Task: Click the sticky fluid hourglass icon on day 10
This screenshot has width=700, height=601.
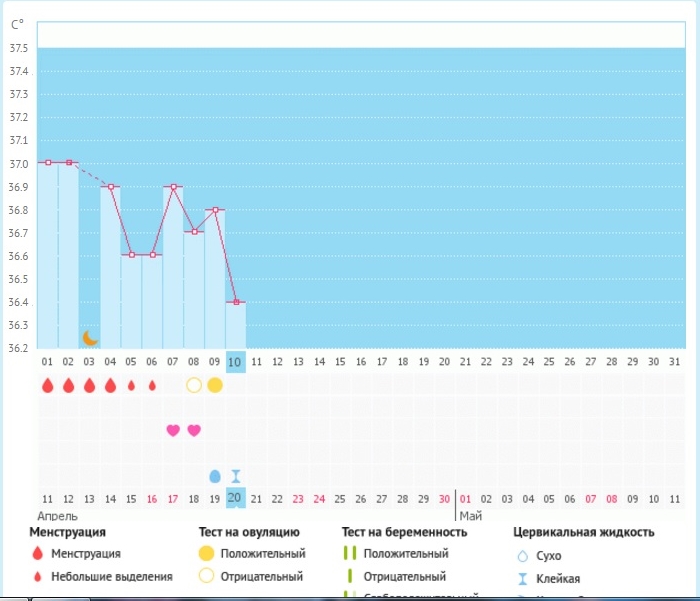Action: (236, 476)
